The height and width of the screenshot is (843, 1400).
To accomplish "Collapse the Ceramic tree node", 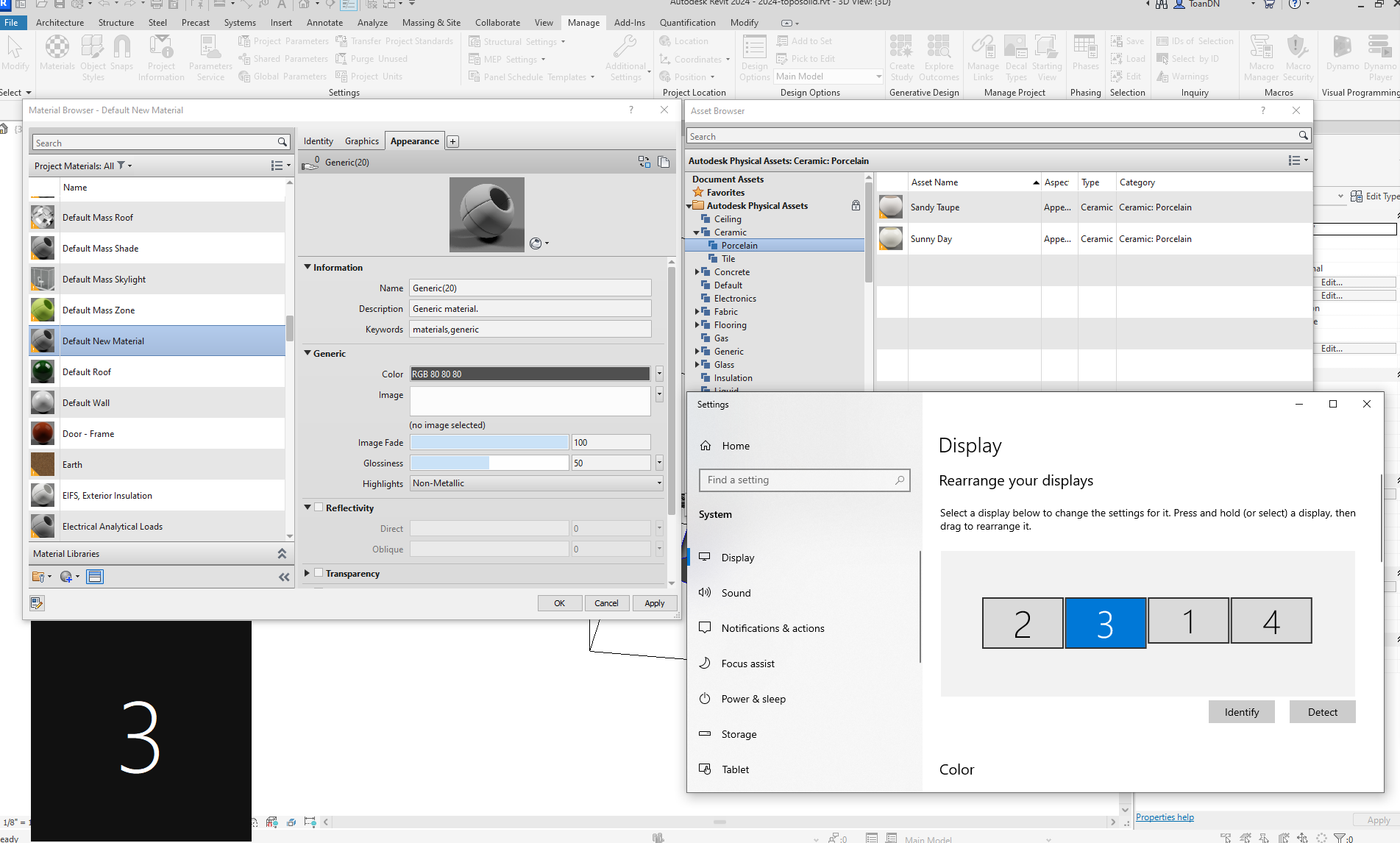I will [x=696, y=232].
